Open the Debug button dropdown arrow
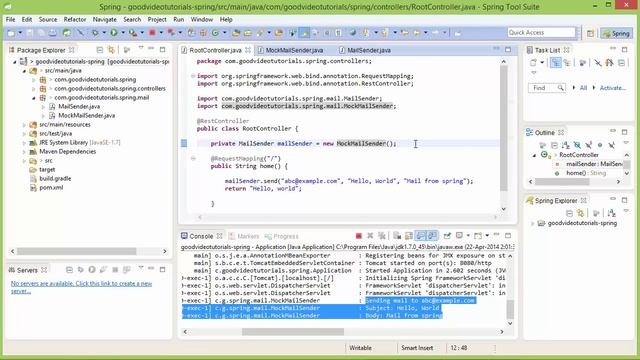The image size is (640, 360). pyautogui.click(x=104, y=33)
